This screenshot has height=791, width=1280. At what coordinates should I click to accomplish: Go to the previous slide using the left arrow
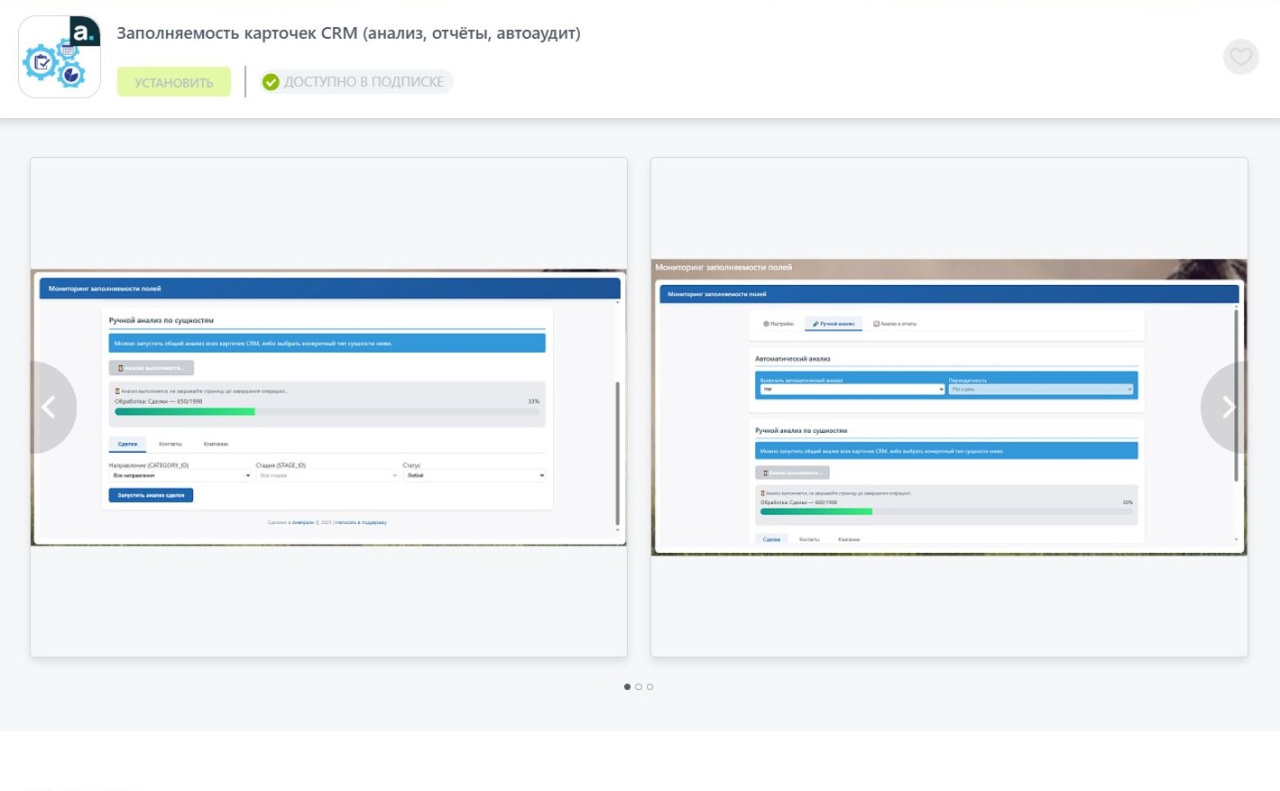tap(47, 407)
